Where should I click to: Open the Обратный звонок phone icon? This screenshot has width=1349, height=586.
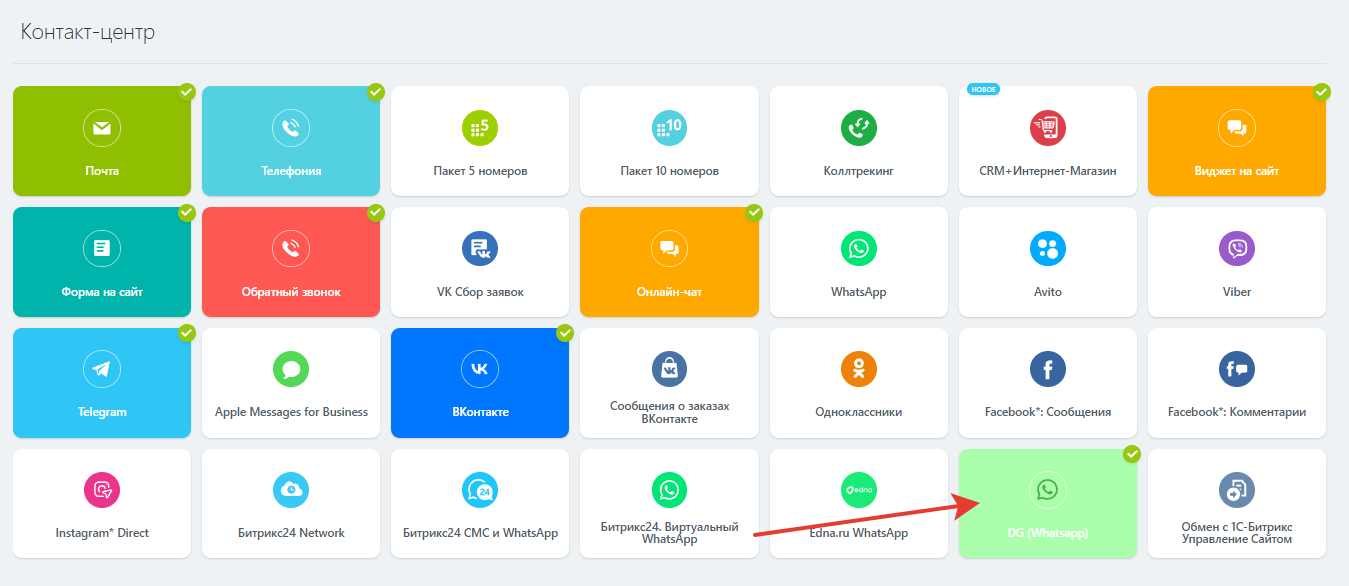(x=290, y=249)
